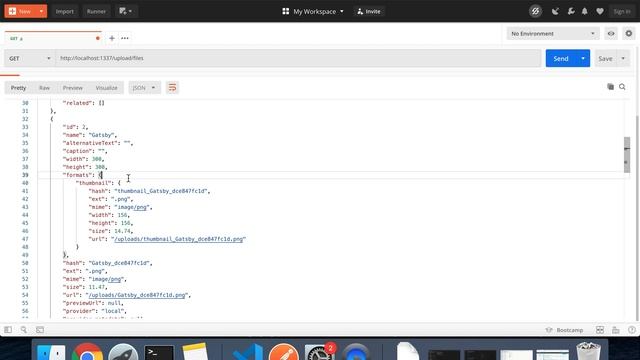Follow the /uploads/thumbnail_Gatsby_dce847fc1d.png link
The image size is (640, 360).
coord(179,239)
